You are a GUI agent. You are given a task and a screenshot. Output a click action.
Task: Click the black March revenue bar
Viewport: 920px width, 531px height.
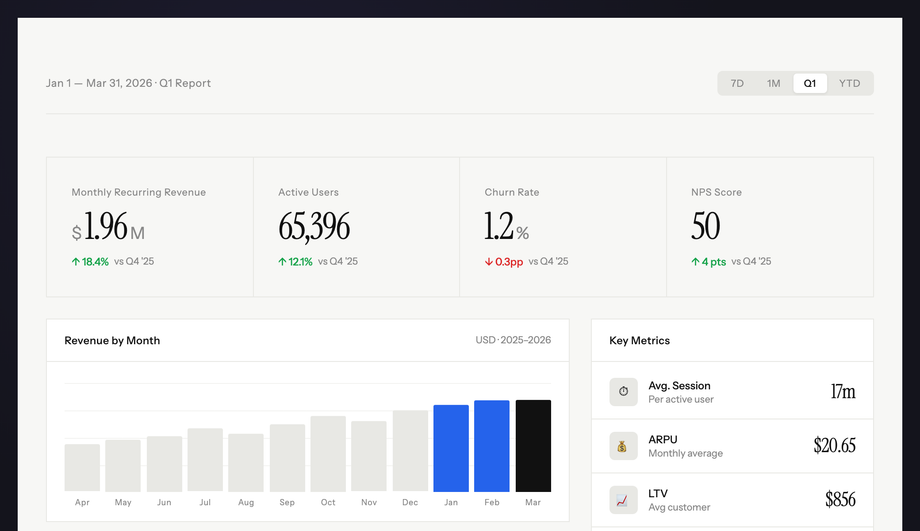(533, 446)
